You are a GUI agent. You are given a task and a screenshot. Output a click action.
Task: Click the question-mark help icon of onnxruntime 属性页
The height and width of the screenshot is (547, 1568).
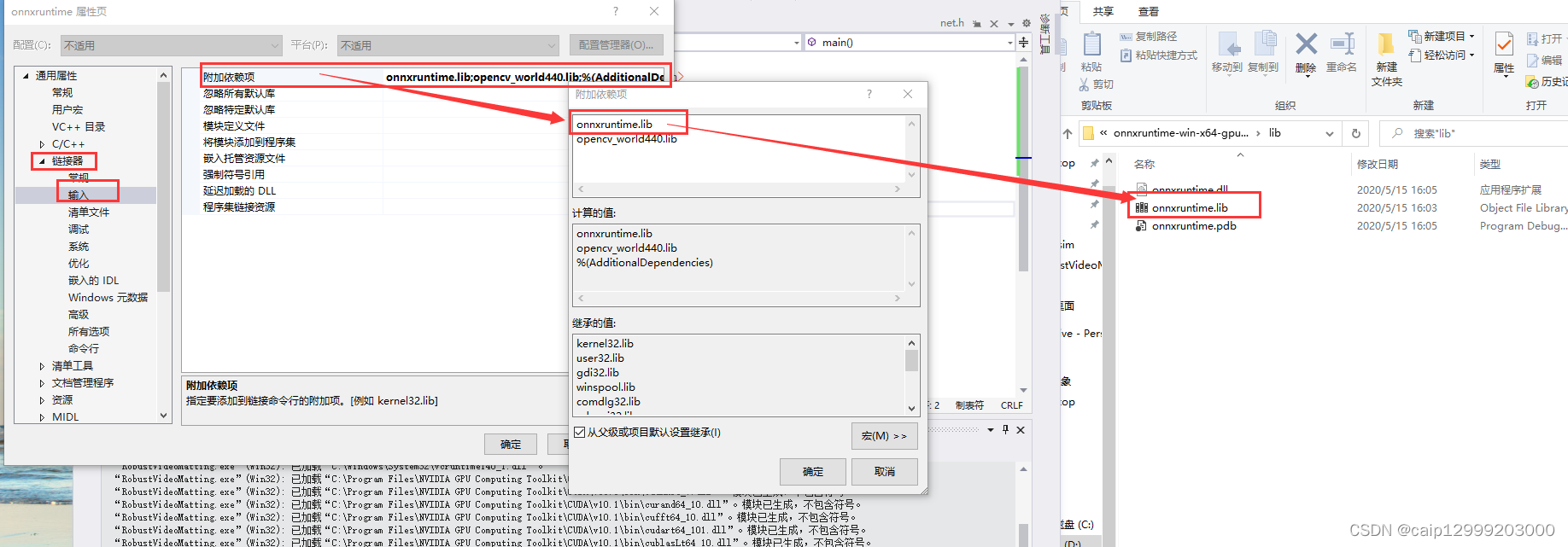click(616, 11)
